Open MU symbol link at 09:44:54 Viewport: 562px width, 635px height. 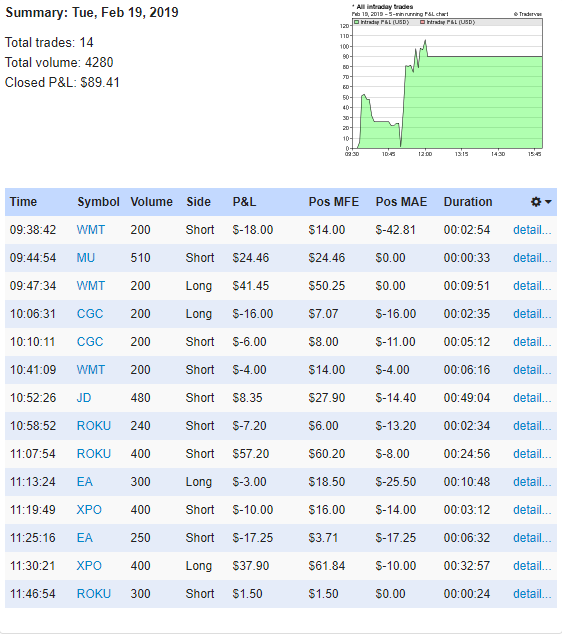(x=86, y=258)
